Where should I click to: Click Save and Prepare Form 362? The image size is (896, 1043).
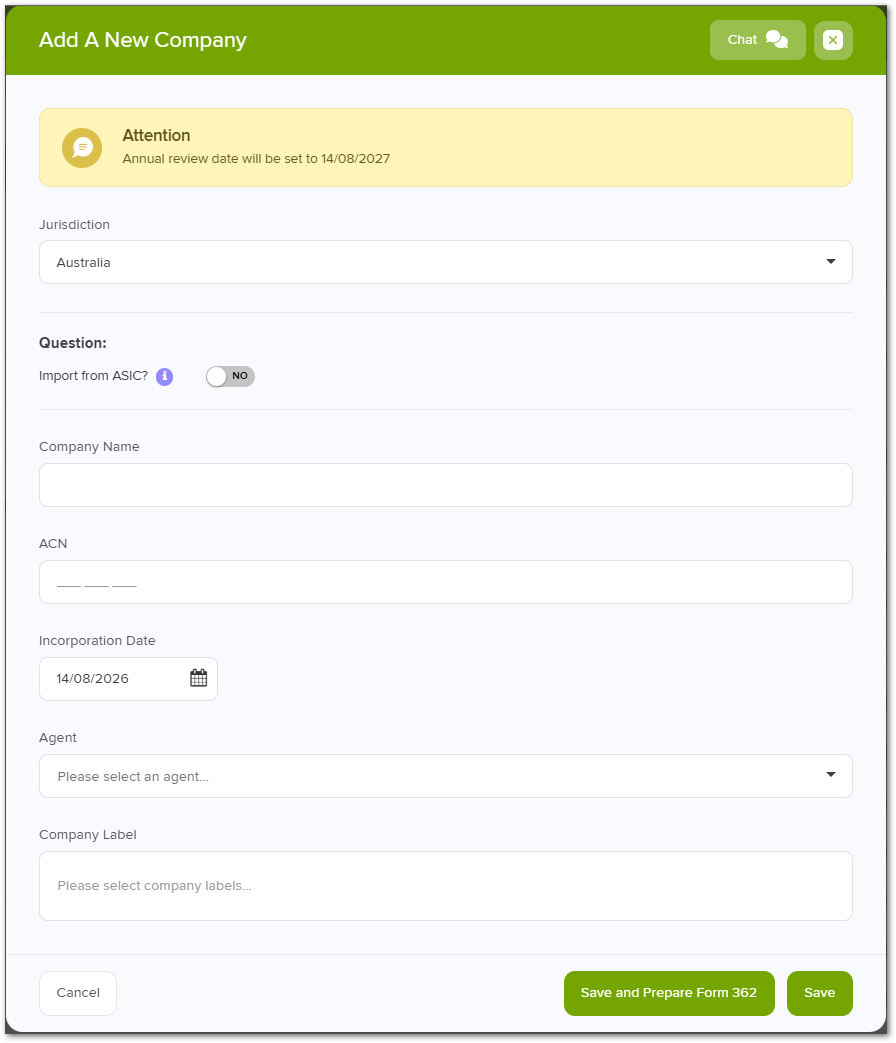tap(669, 993)
